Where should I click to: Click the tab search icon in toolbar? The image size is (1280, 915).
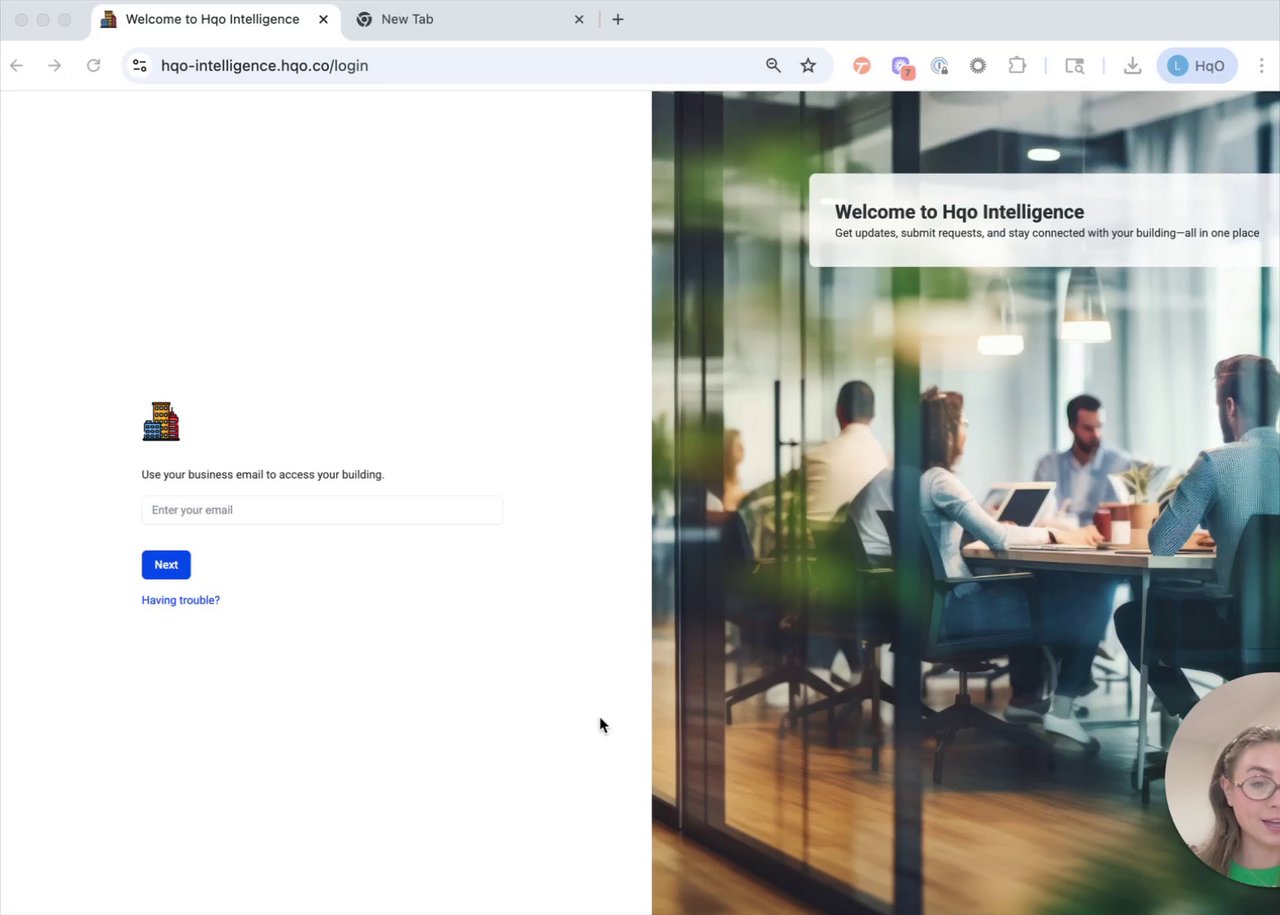tap(1074, 66)
